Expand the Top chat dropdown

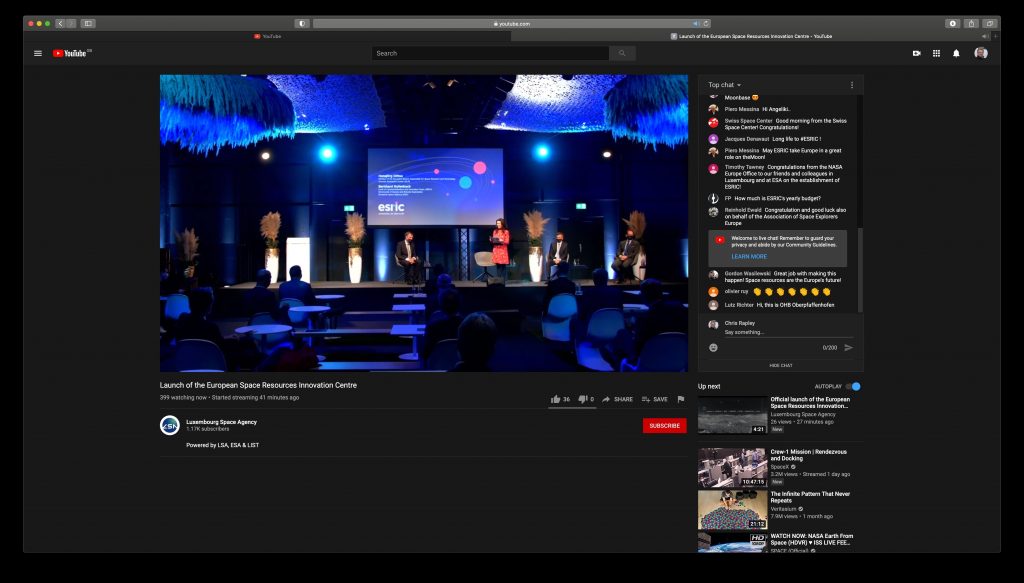(x=724, y=85)
